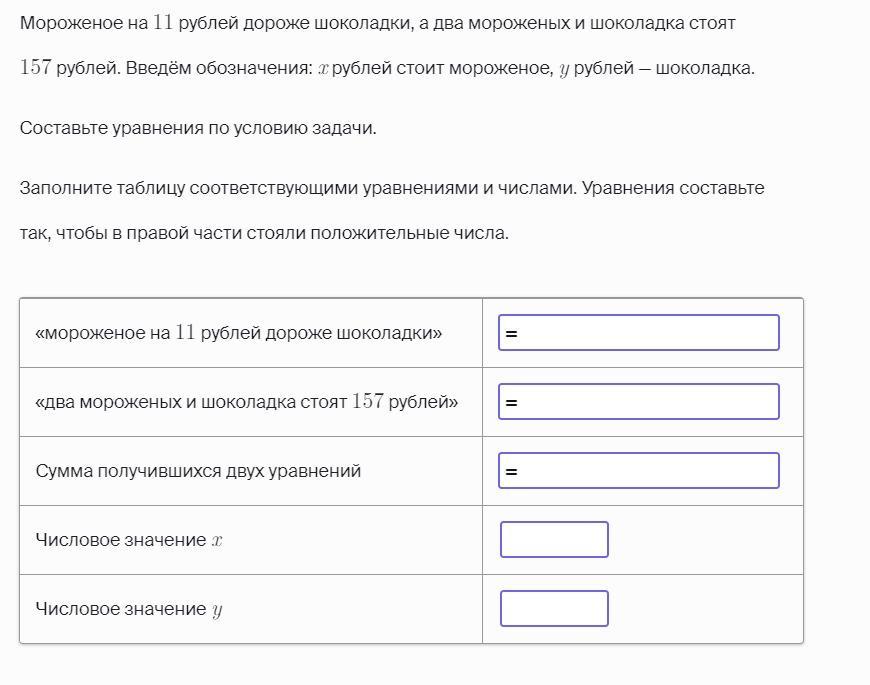Click the row label «мороженое на 11 рублей дороже шоколадки»

pos(239,333)
